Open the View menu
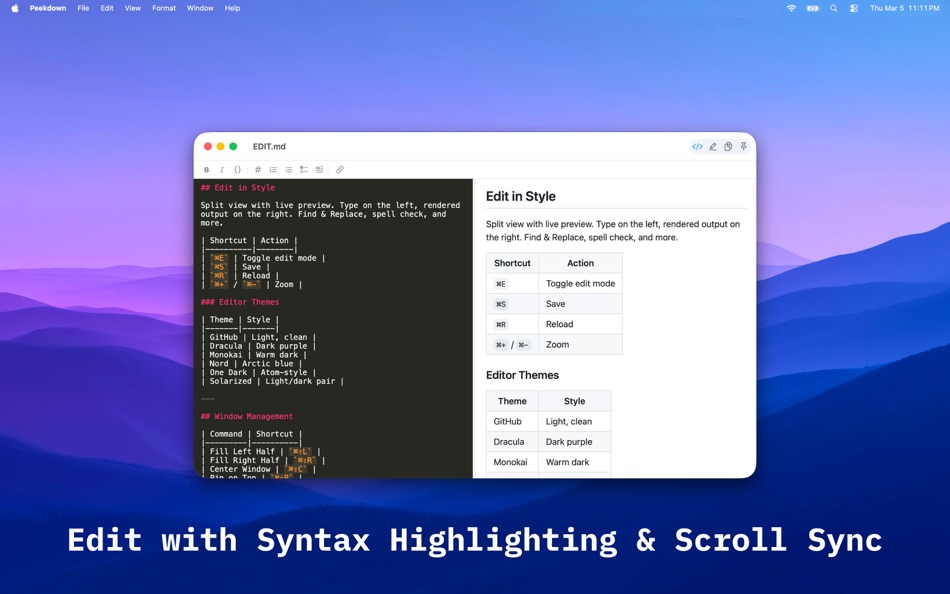This screenshot has height=594, width=950. 133,8
